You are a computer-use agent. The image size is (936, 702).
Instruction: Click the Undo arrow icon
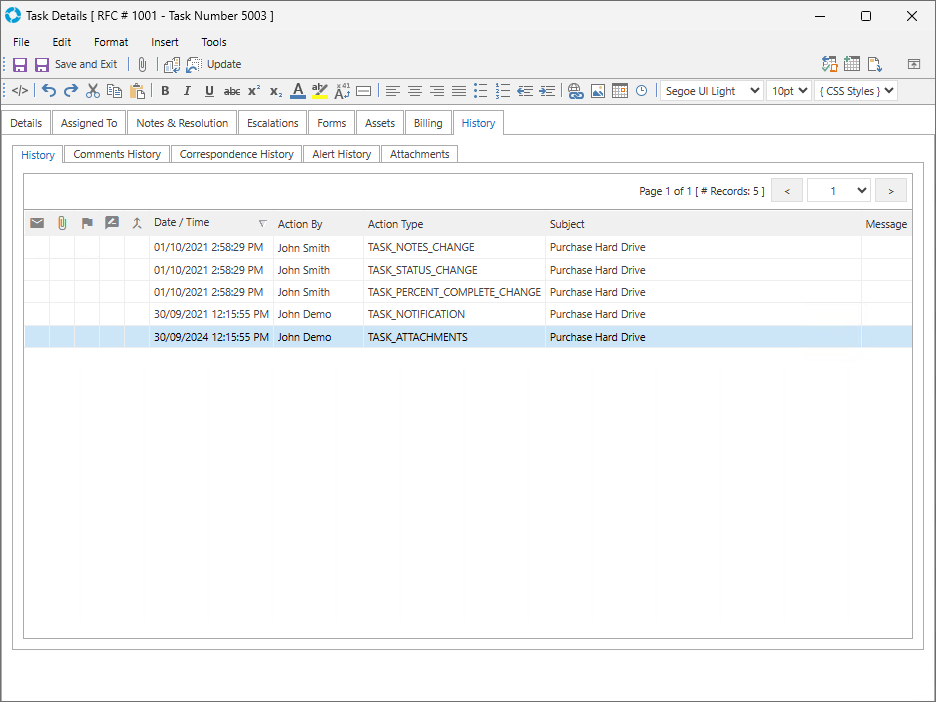49,91
